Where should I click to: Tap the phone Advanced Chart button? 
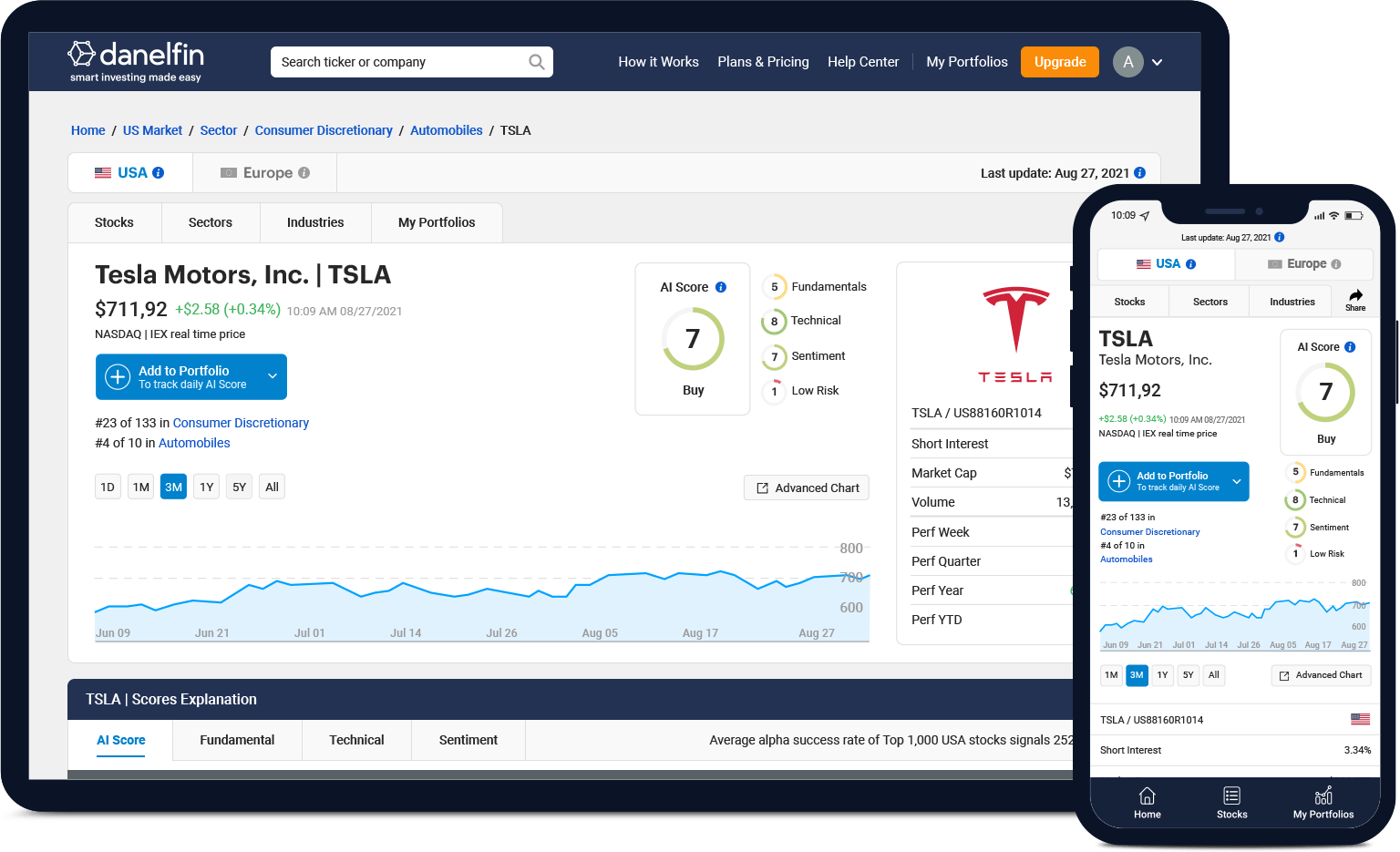pyautogui.click(x=1321, y=675)
